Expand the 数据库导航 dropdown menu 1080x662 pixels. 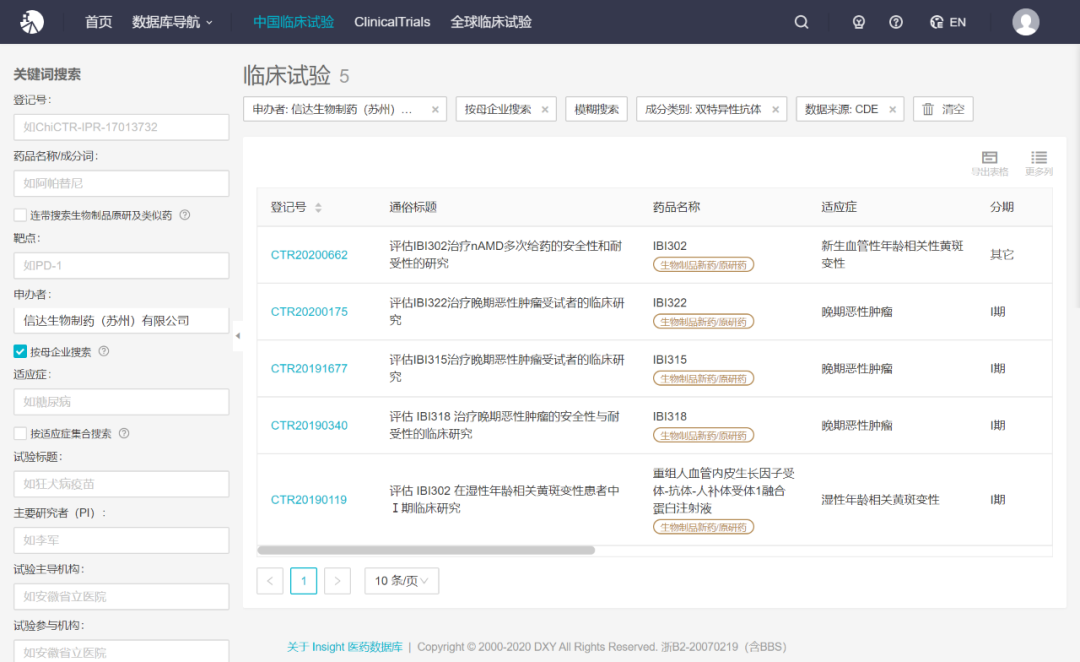point(172,22)
